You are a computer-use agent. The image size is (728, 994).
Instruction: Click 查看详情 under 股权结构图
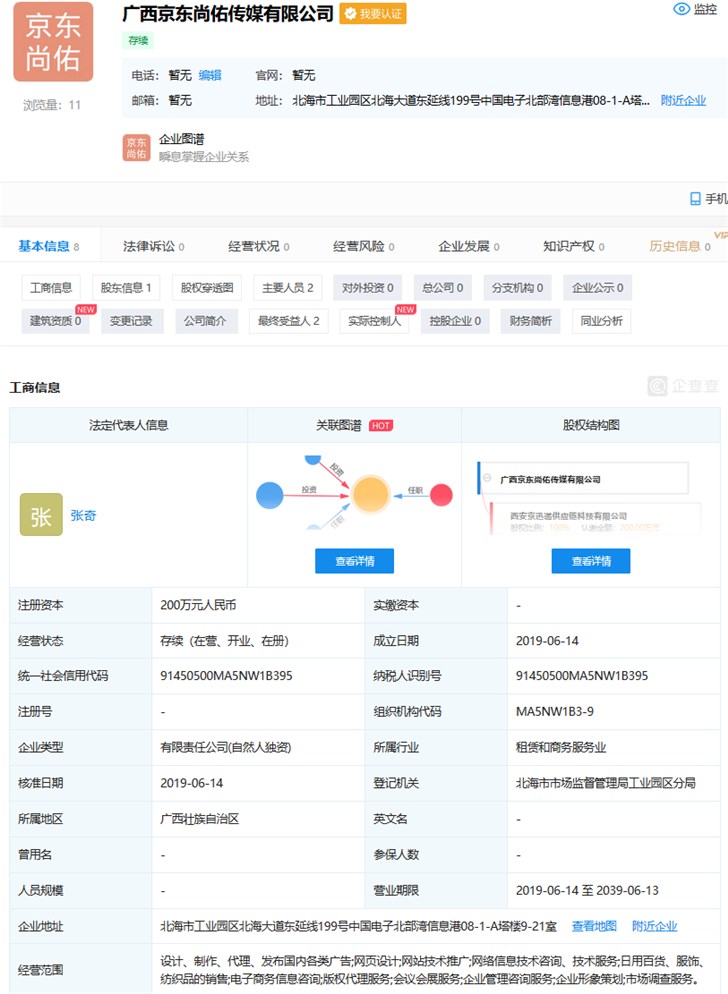[590, 561]
